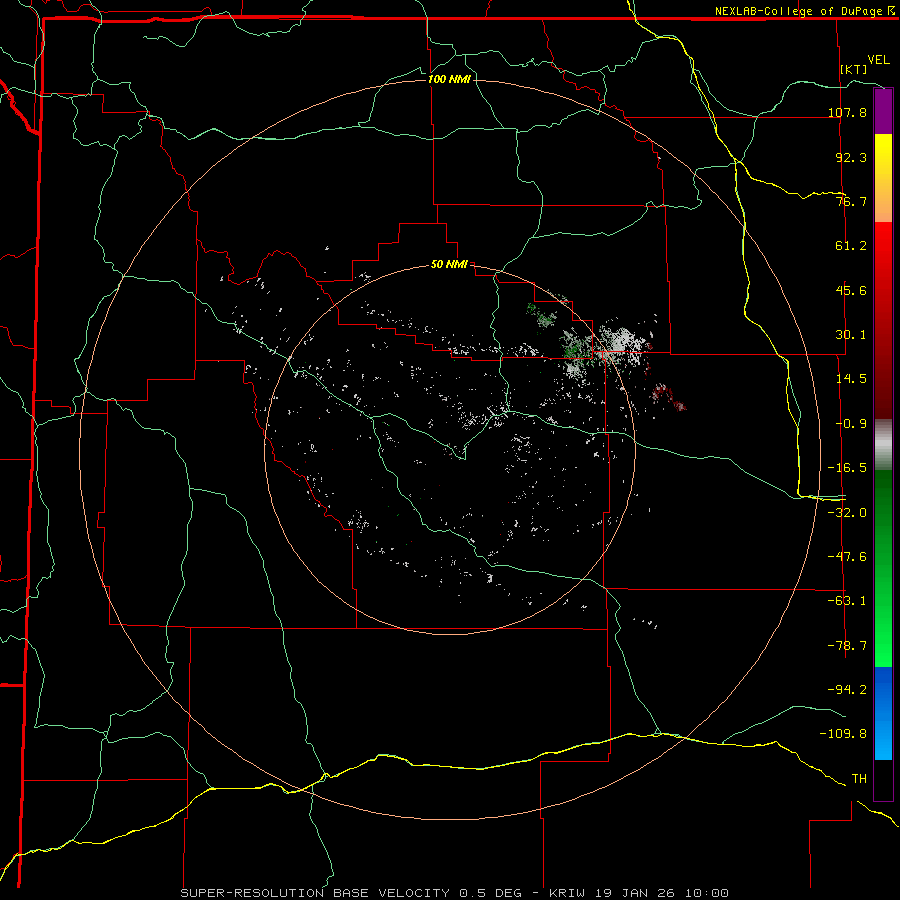Click the 107.8 velocity scale value

[x=847, y=112]
